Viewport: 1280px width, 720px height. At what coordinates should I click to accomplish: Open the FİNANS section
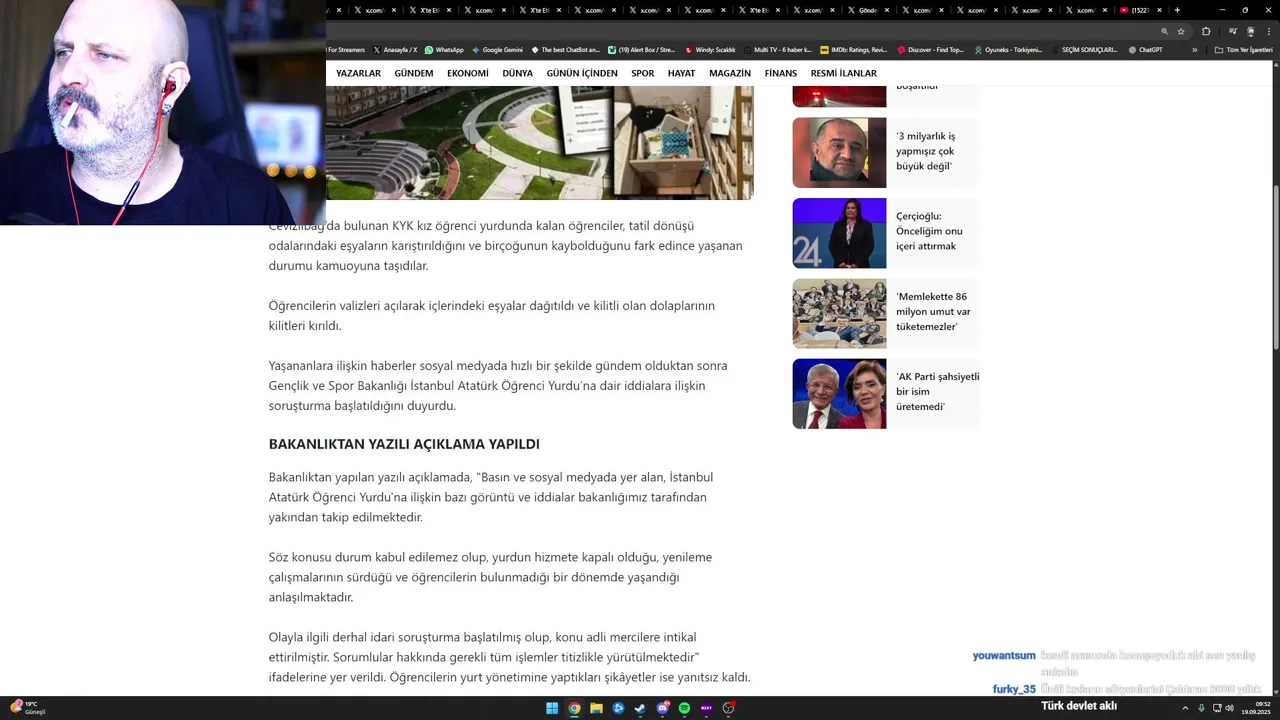pos(781,73)
